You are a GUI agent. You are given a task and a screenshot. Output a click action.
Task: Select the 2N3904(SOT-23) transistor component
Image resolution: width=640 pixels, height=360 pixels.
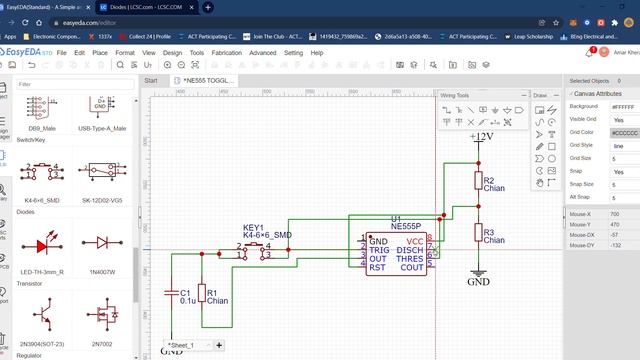click(42, 322)
